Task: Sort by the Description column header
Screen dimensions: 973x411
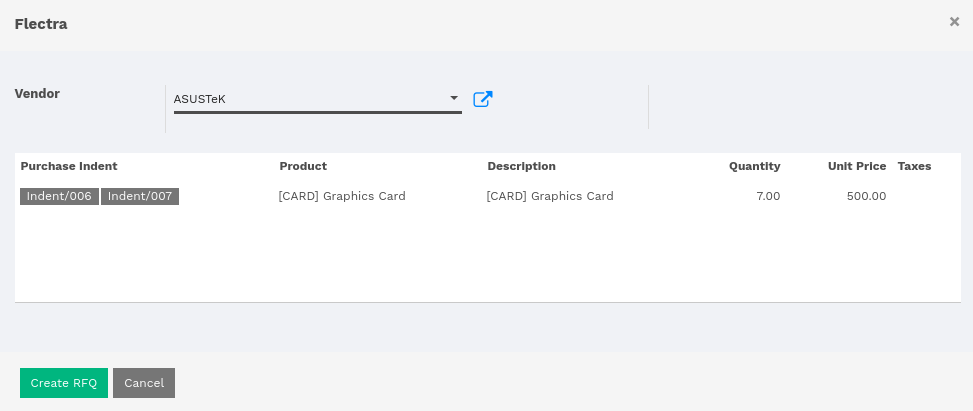Action: coord(521,166)
